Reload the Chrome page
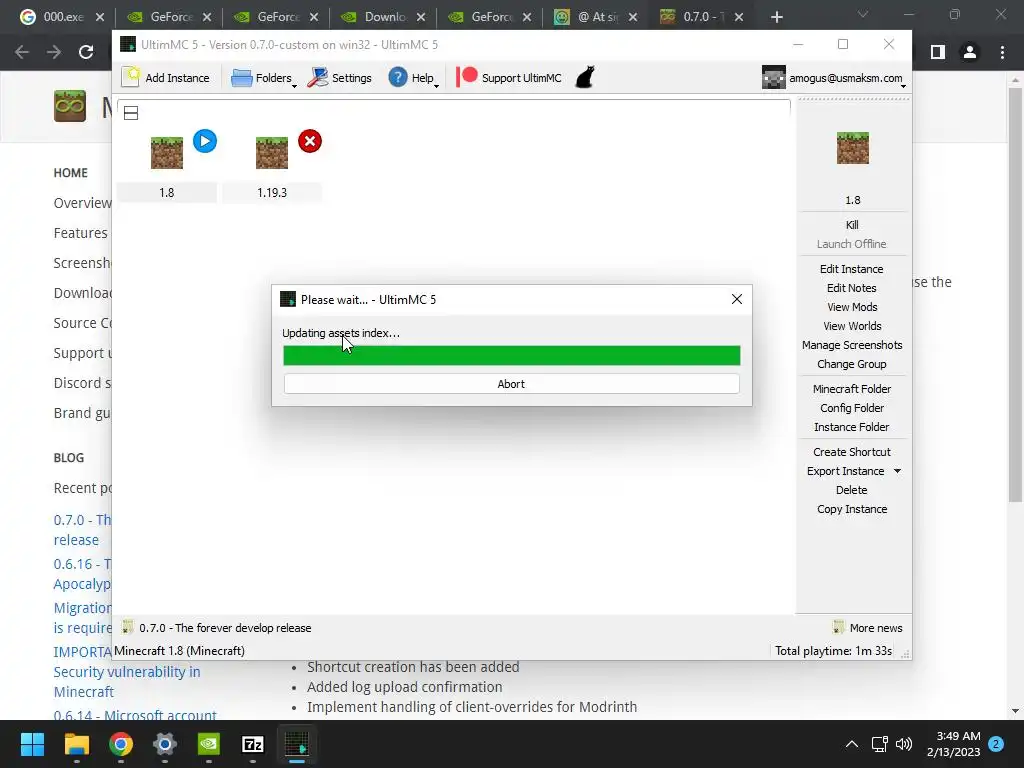1024x768 pixels. point(86,52)
